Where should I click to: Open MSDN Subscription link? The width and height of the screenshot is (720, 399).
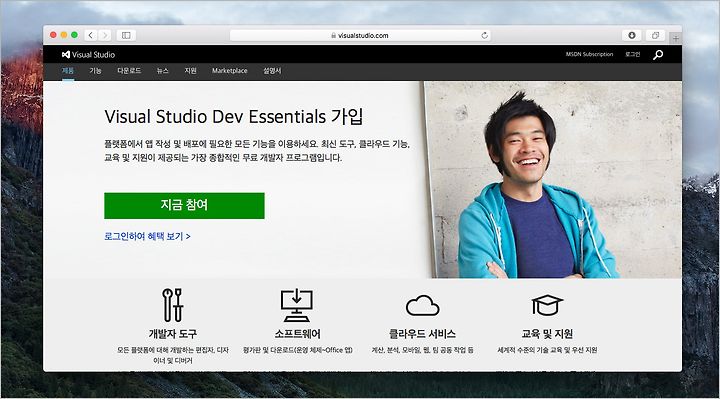coord(589,54)
